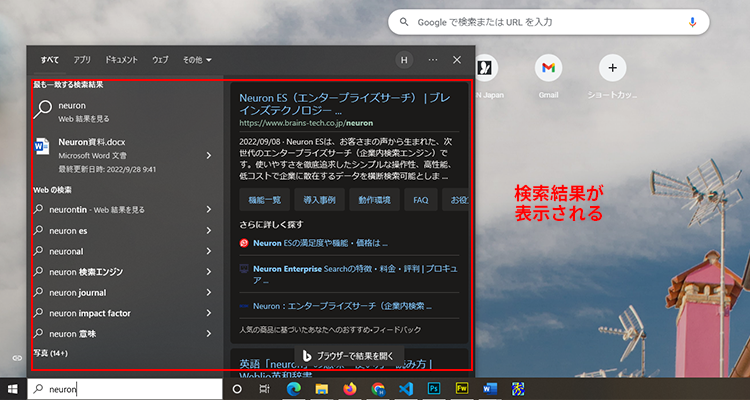Expand the Neuron資料.docx result arrow
The height and width of the screenshot is (400, 750).
(208, 155)
